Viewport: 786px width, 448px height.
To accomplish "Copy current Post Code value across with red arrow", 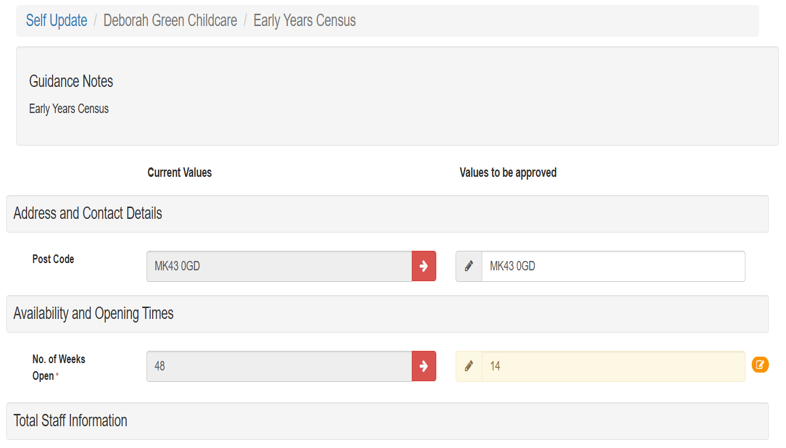I will pos(424,266).
